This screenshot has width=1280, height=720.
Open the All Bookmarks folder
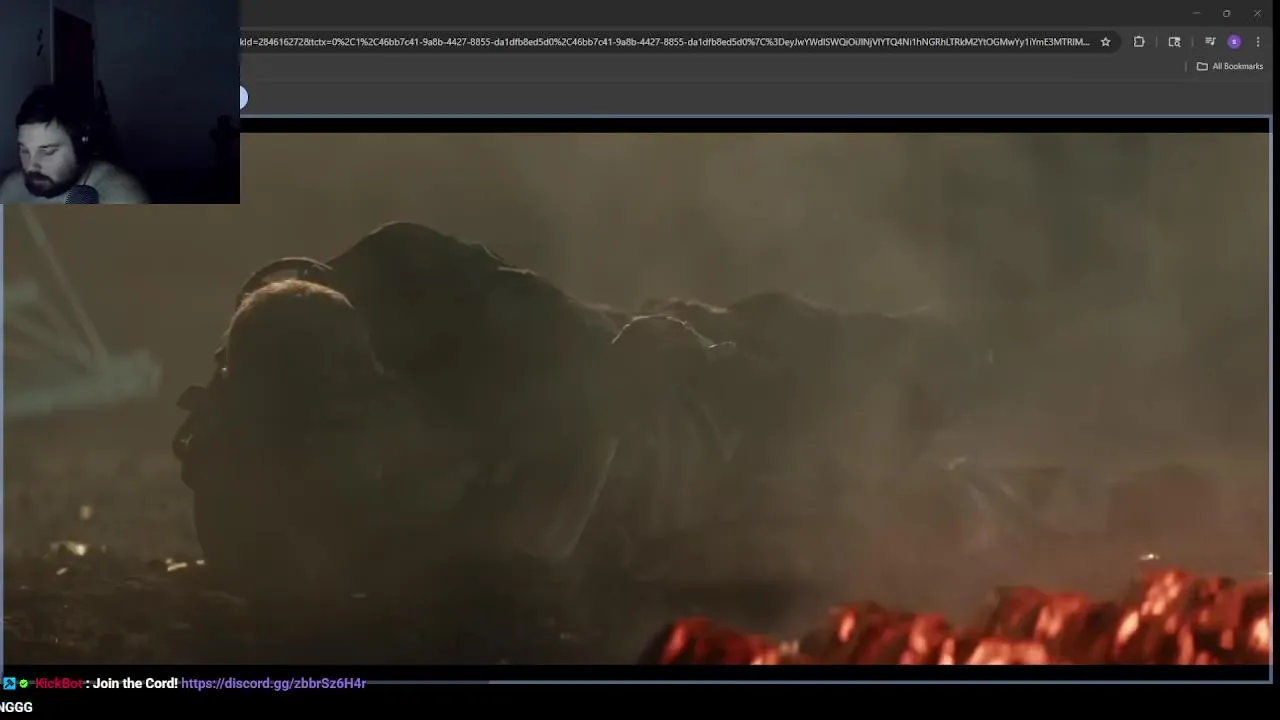click(1230, 66)
